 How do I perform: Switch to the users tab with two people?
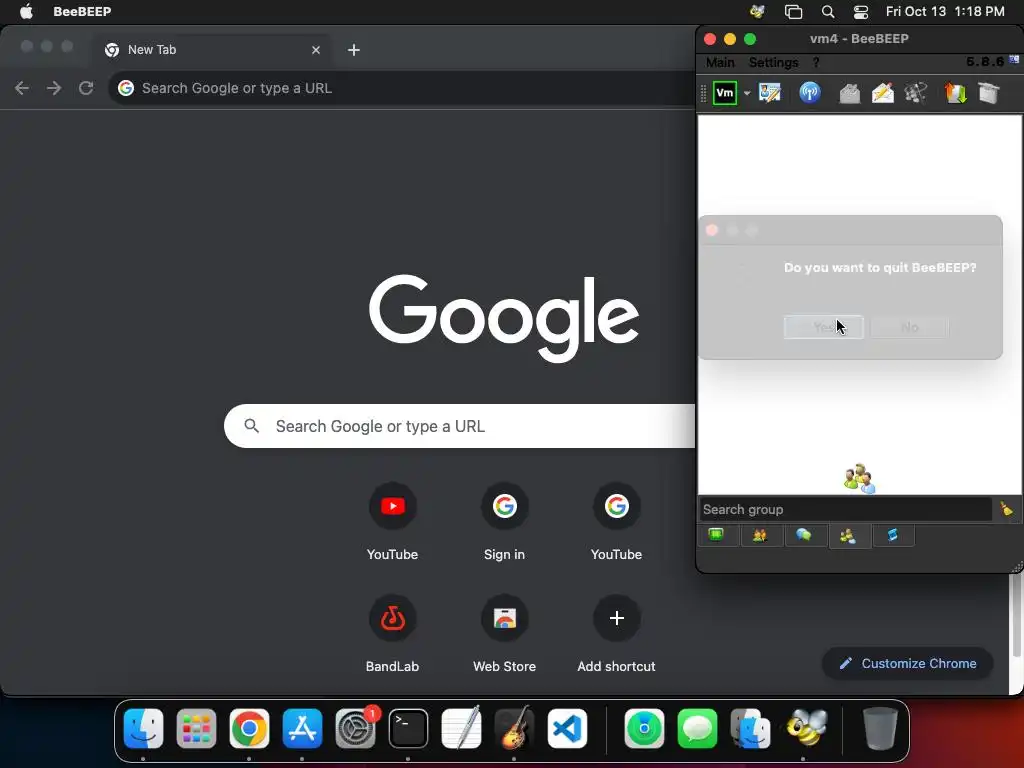[760, 536]
